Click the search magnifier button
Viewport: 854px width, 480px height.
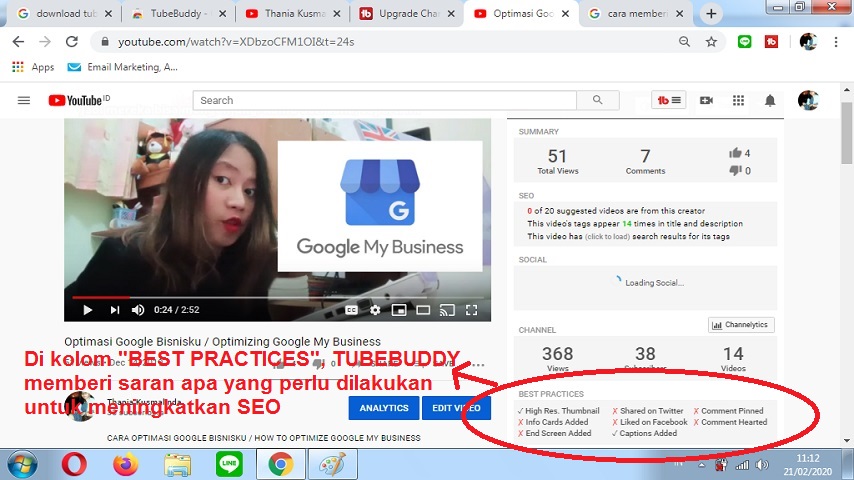pos(598,100)
